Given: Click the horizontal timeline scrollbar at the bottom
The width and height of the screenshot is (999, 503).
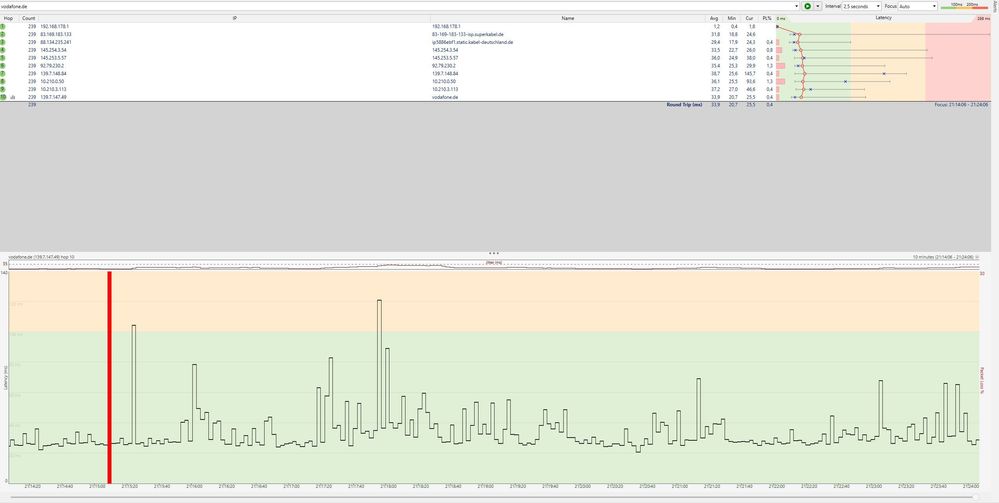Looking at the screenshot, I should [494, 496].
